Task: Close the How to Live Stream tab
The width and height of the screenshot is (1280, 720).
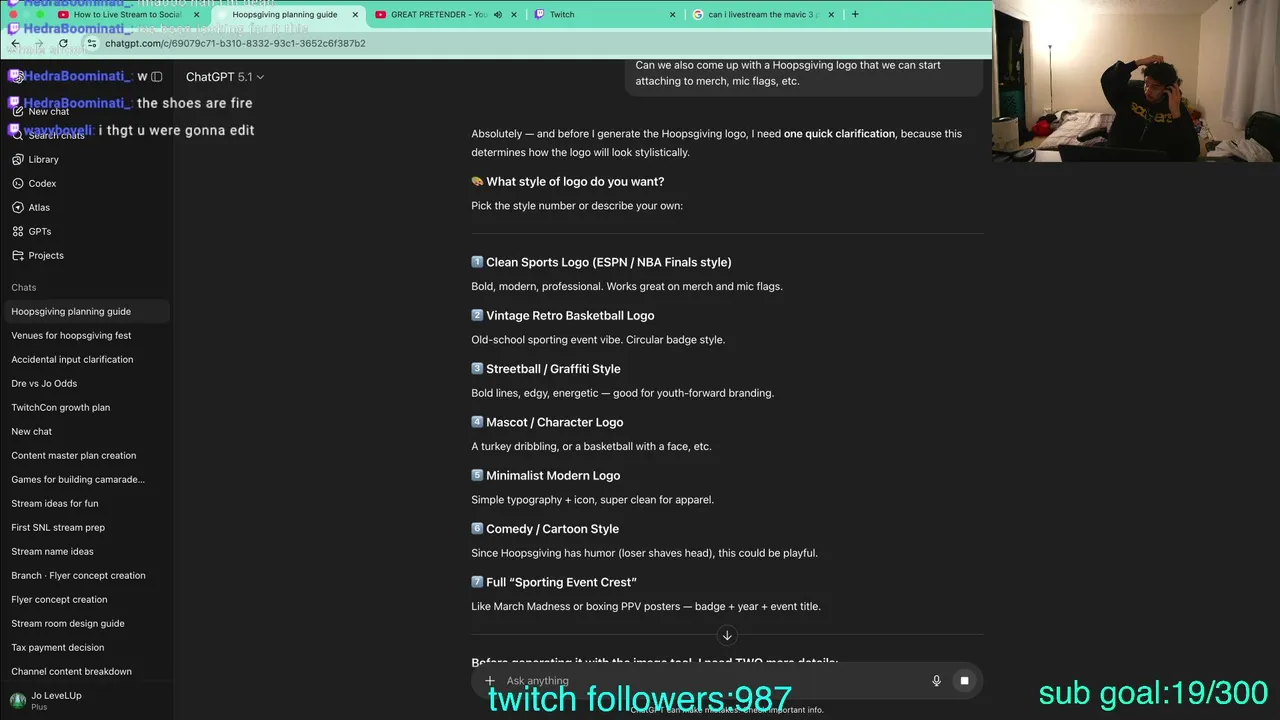Action: tap(197, 15)
